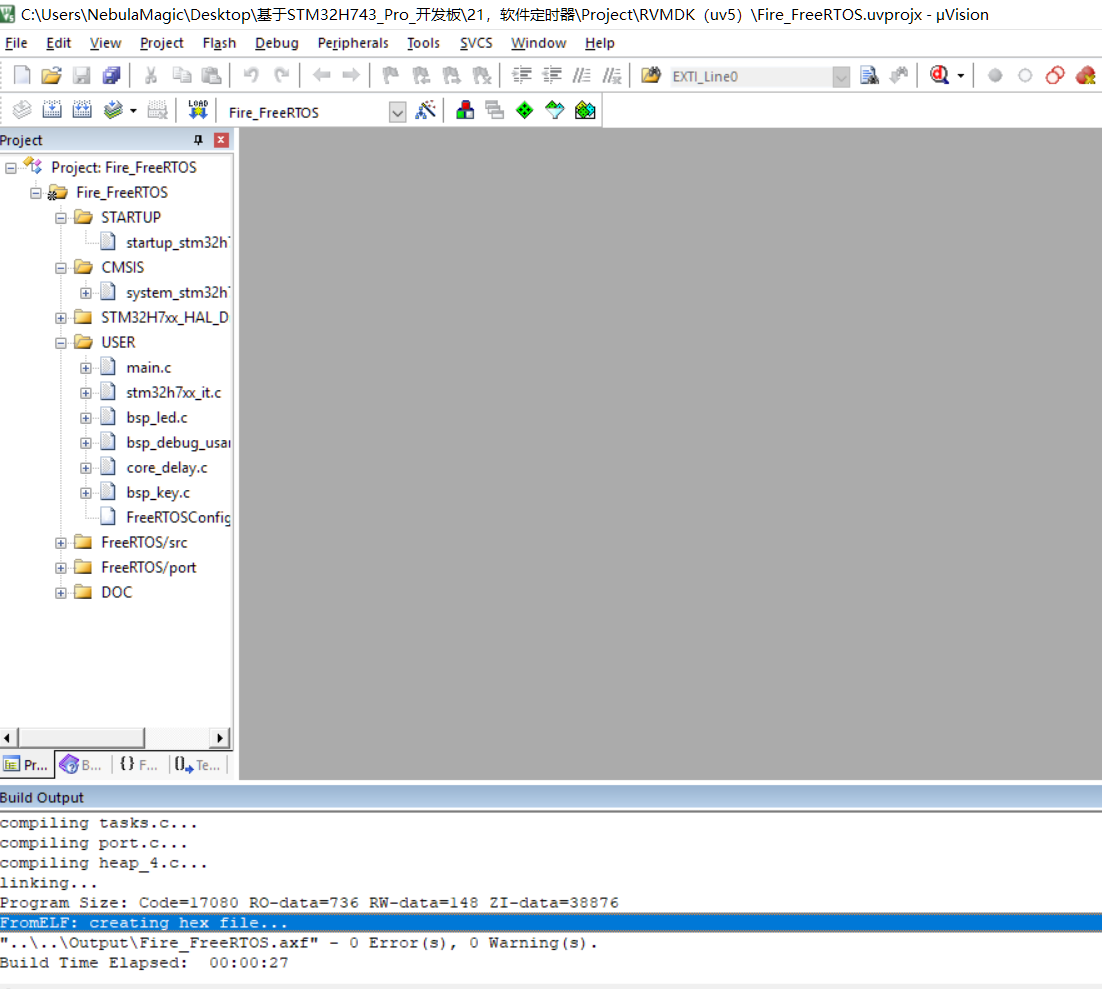The image size is (1102, 989).
Task: Open the Manage Run-Time Environment
Action: 524,110
